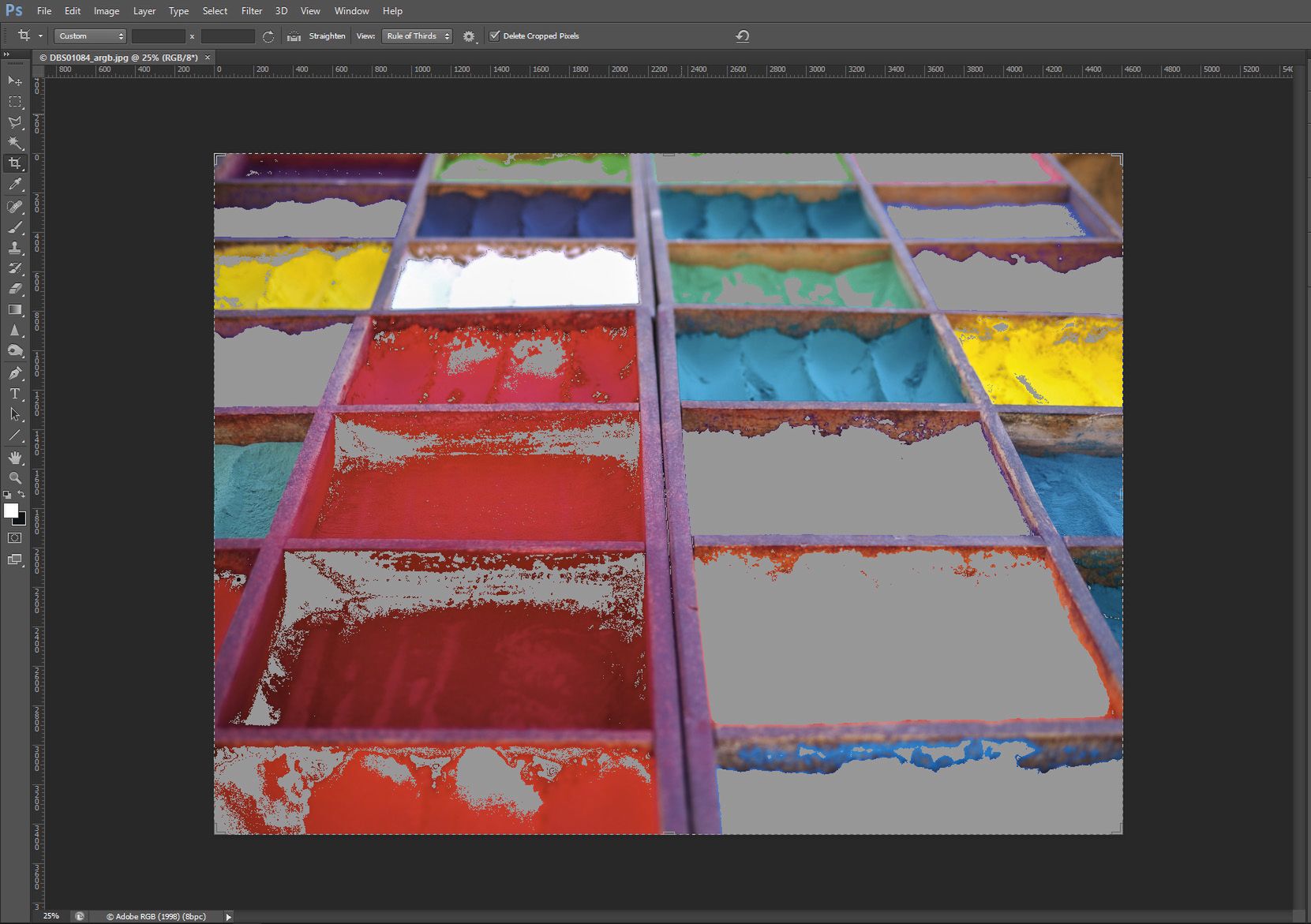Open additional crop options gear

(469, 36)
